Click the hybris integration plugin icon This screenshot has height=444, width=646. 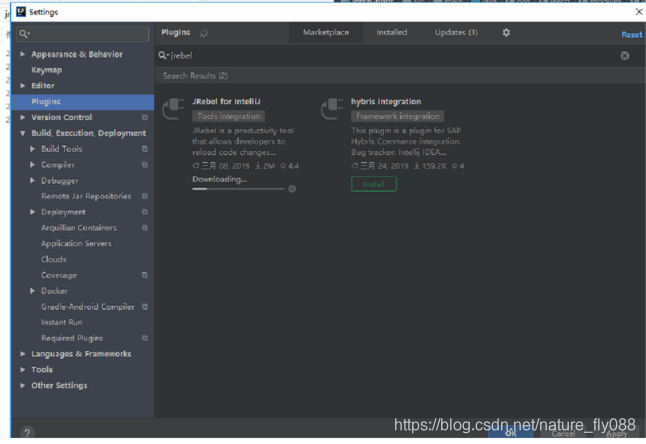point(332,108)
